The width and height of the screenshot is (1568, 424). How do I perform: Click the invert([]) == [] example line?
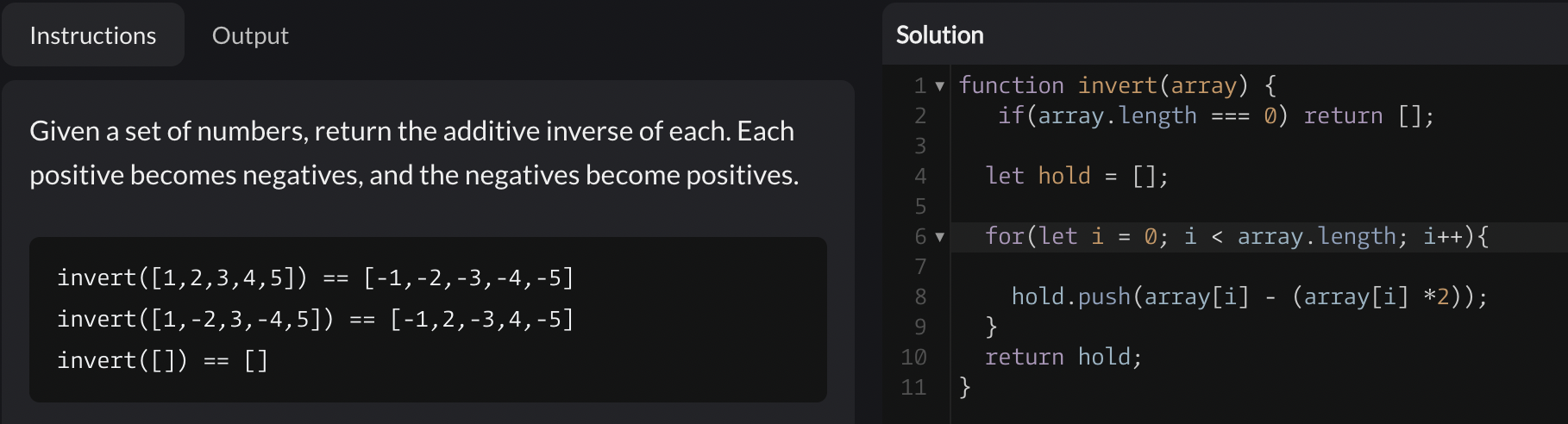click(162, 360)
